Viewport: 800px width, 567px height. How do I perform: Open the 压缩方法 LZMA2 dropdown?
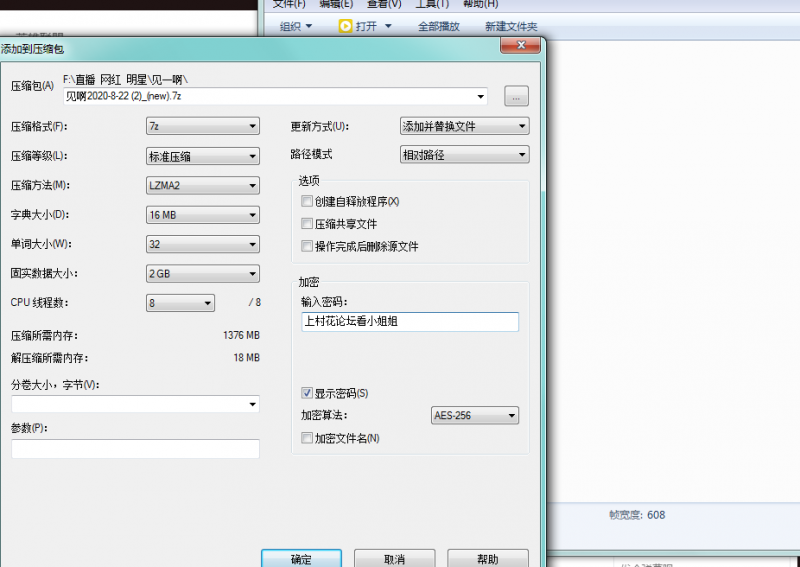tap(203, 185)
